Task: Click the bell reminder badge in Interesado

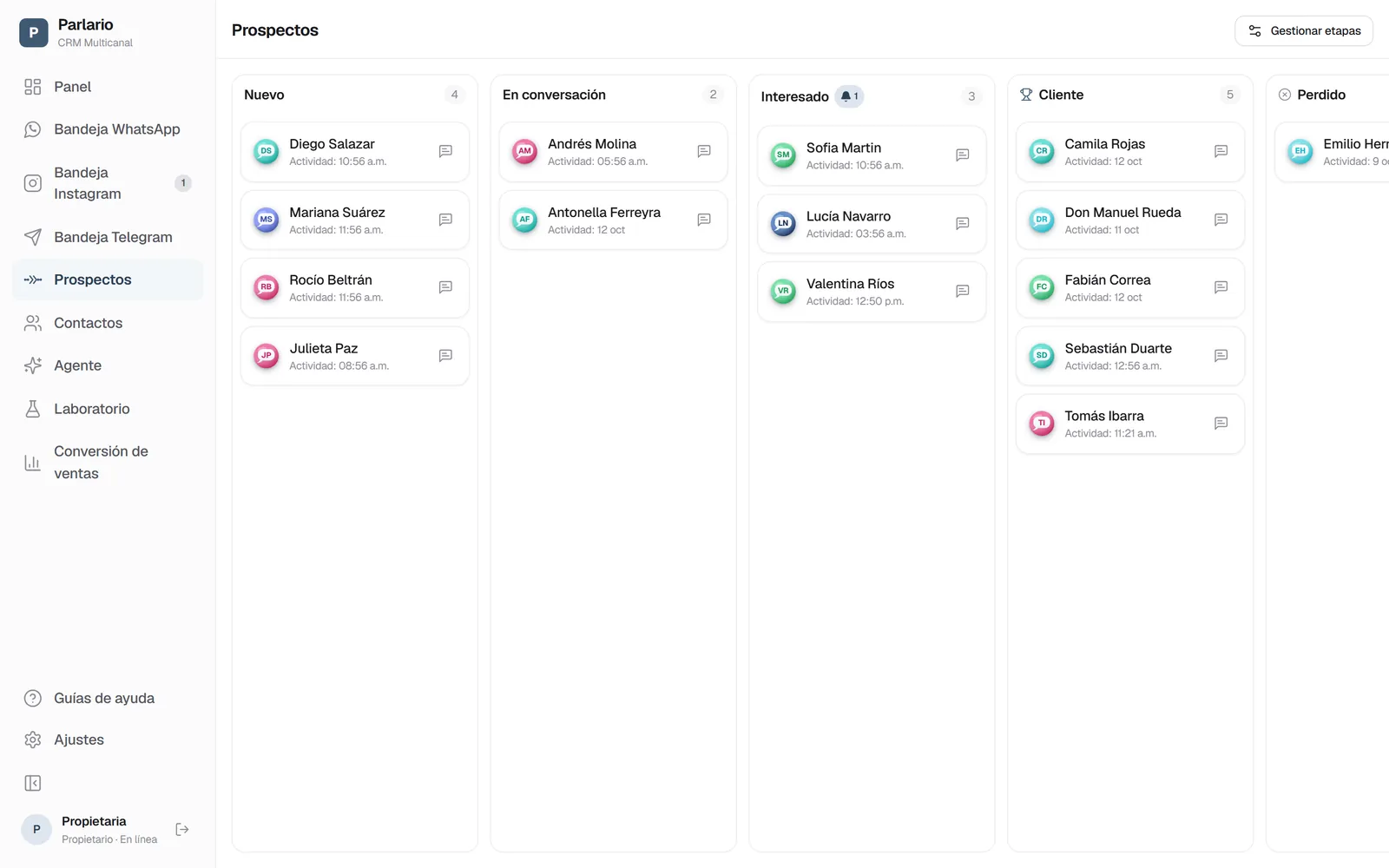Action: pyautogui.click(x=849, y=96)
